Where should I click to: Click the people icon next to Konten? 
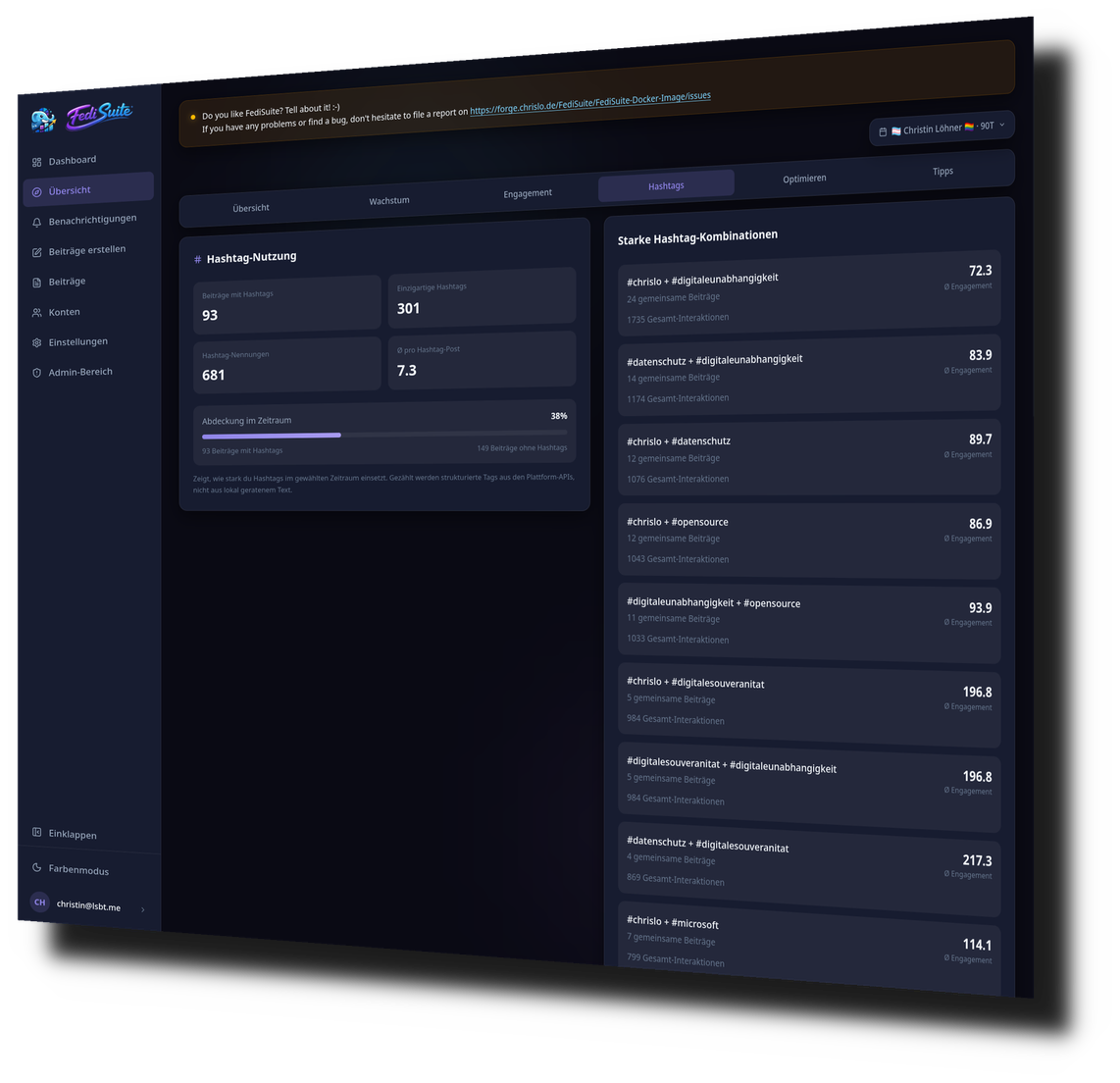point(36,313)
